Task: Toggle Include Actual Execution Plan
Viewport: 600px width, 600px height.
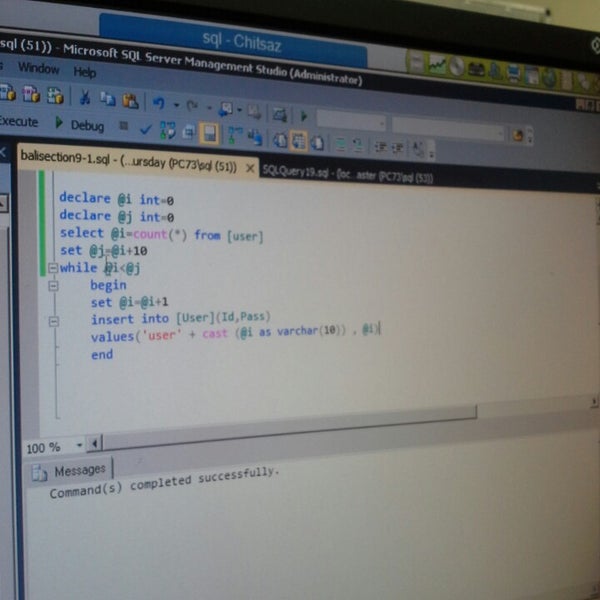Action: (x=235, y=135)
